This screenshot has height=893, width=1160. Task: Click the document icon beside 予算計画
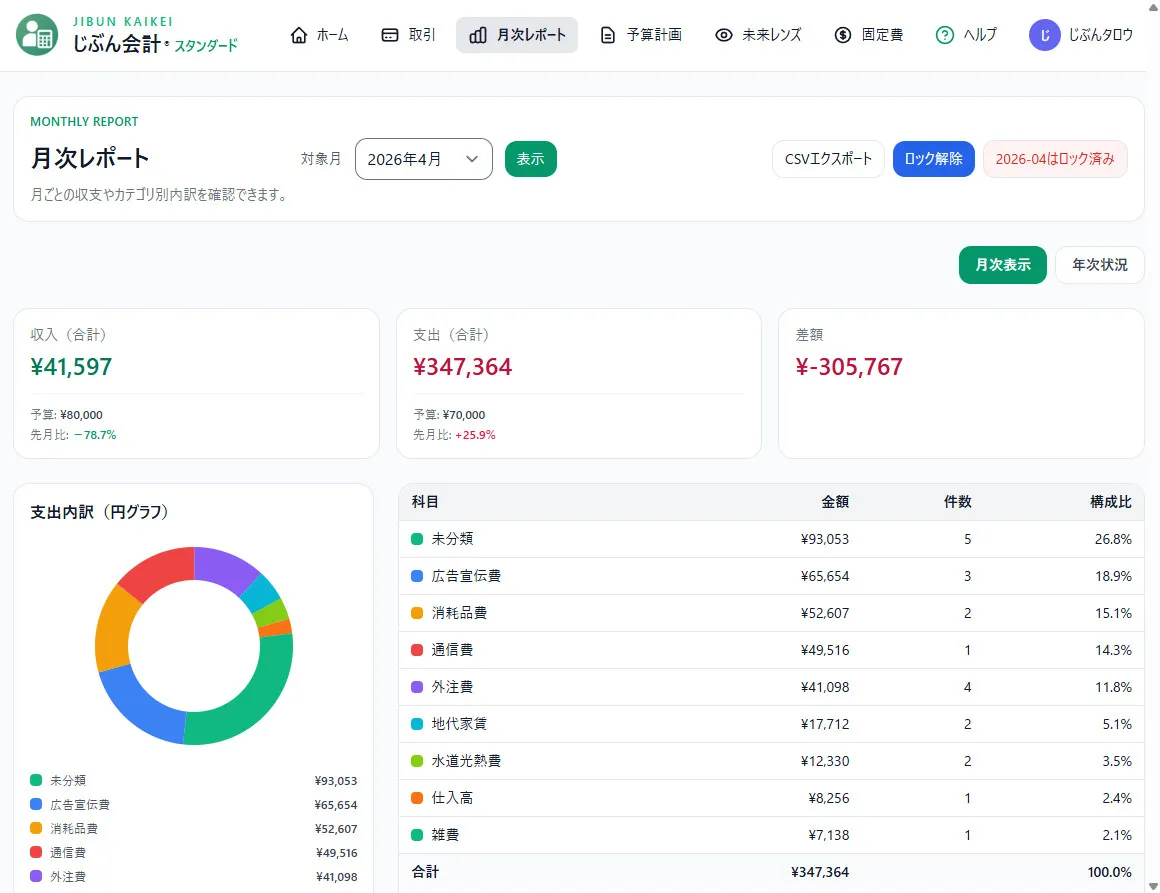(607, 35)
